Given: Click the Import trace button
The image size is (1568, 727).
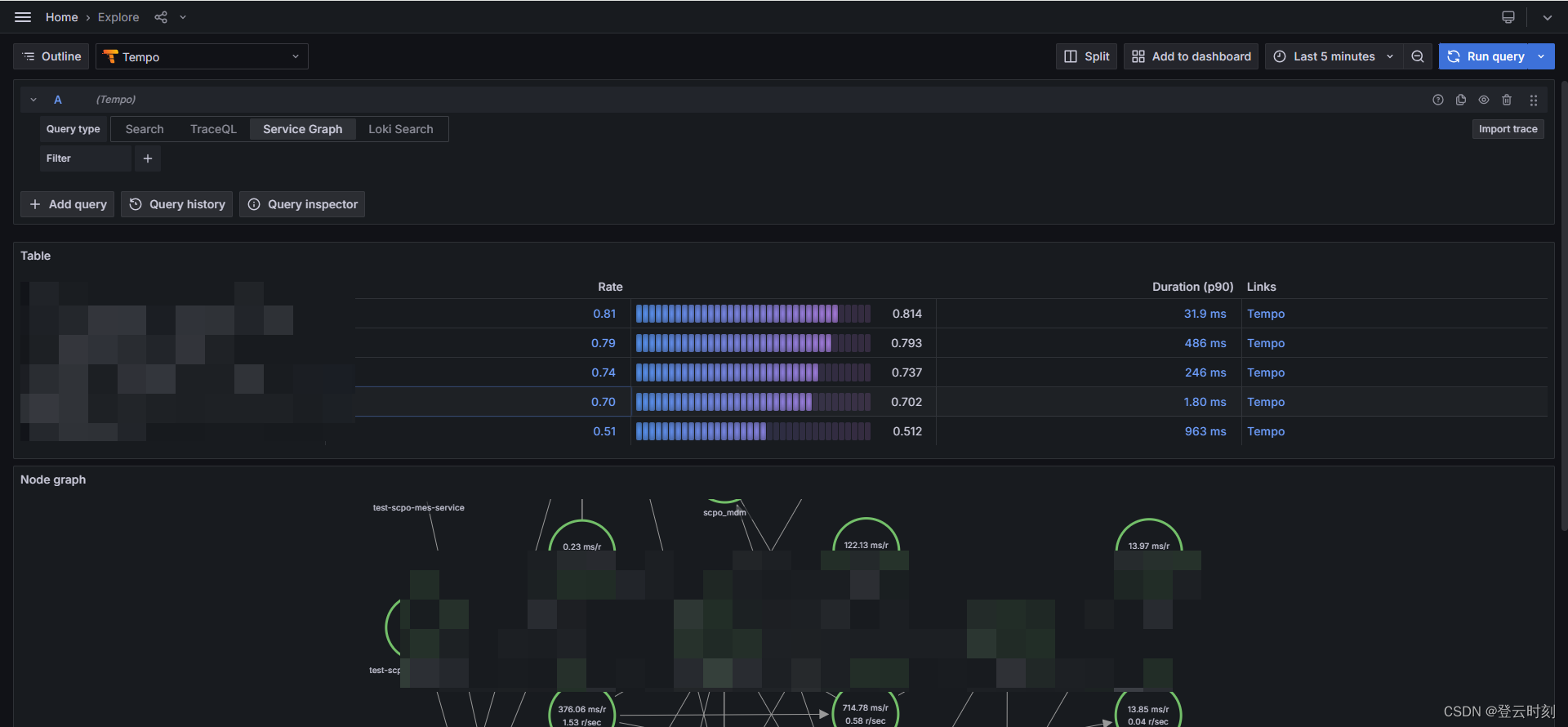Looking at the screenshot, I should 1508,129.
